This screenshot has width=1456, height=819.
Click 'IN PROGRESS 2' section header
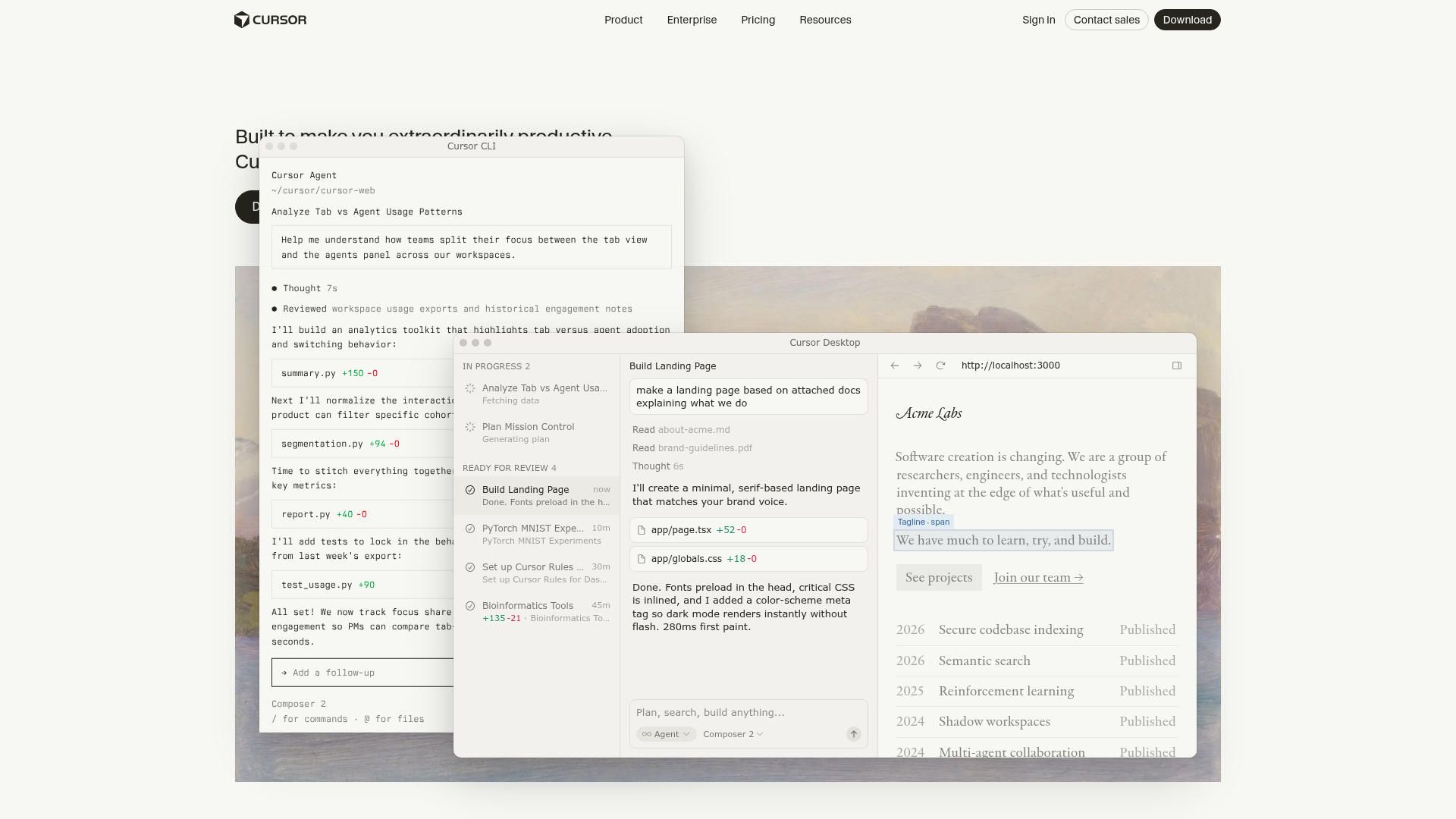point(497,366)
